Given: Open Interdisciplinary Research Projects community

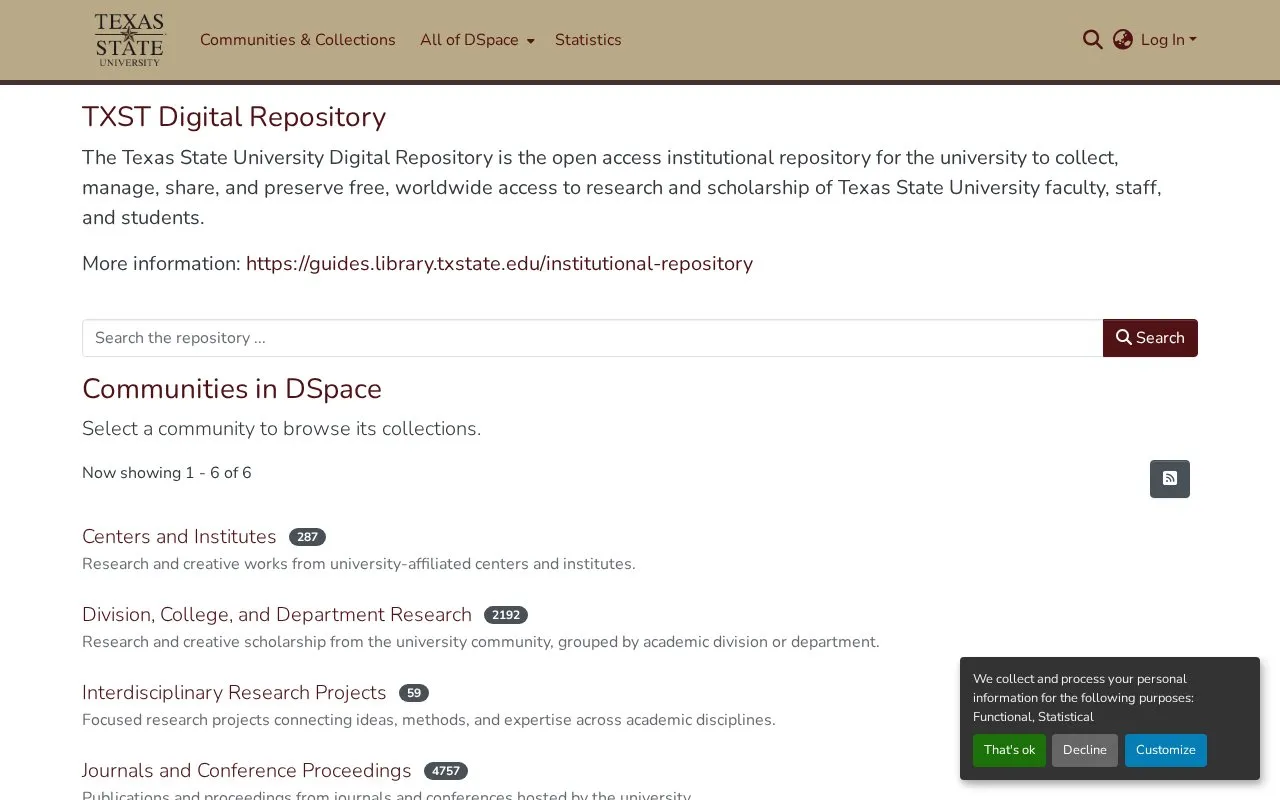Looking at the screenshot, I should tap(234, 693).
